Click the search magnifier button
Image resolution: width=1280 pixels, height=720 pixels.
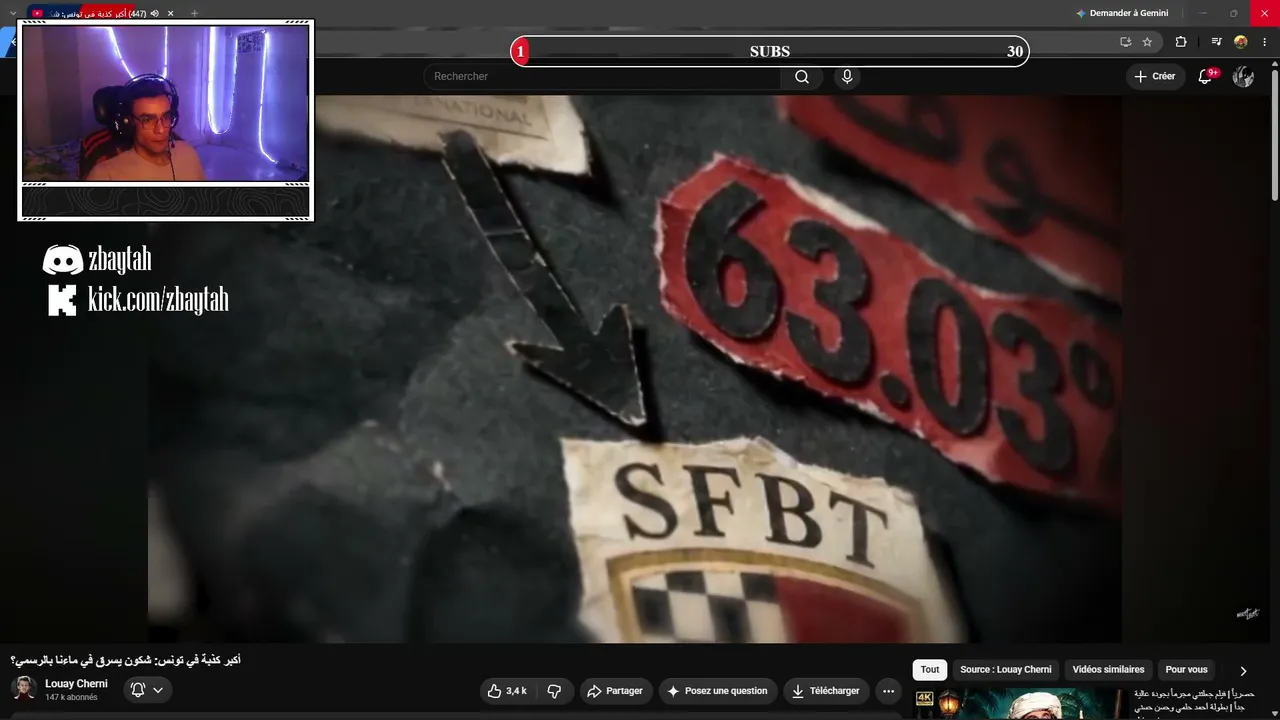click(x=802, y=77)
